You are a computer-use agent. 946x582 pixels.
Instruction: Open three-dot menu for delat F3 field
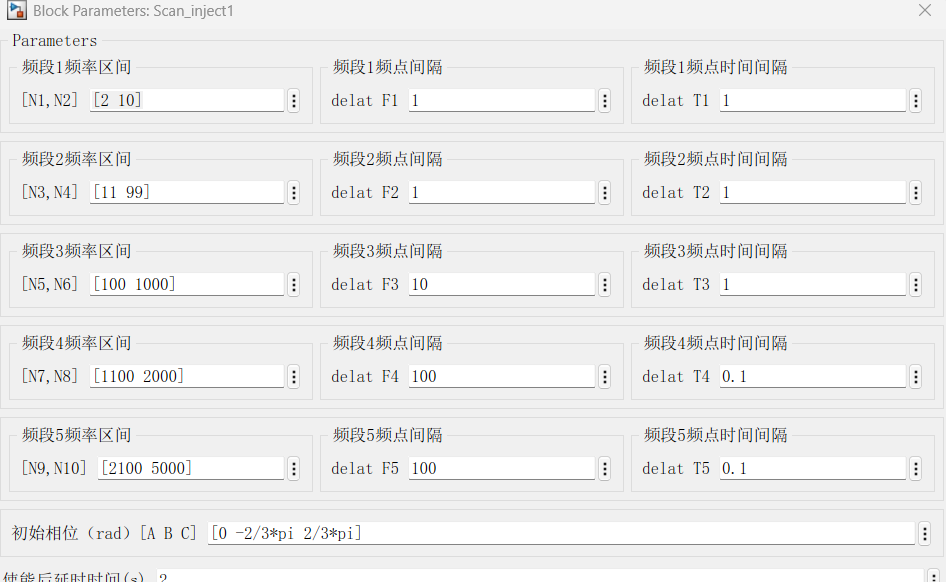(605, 285)
